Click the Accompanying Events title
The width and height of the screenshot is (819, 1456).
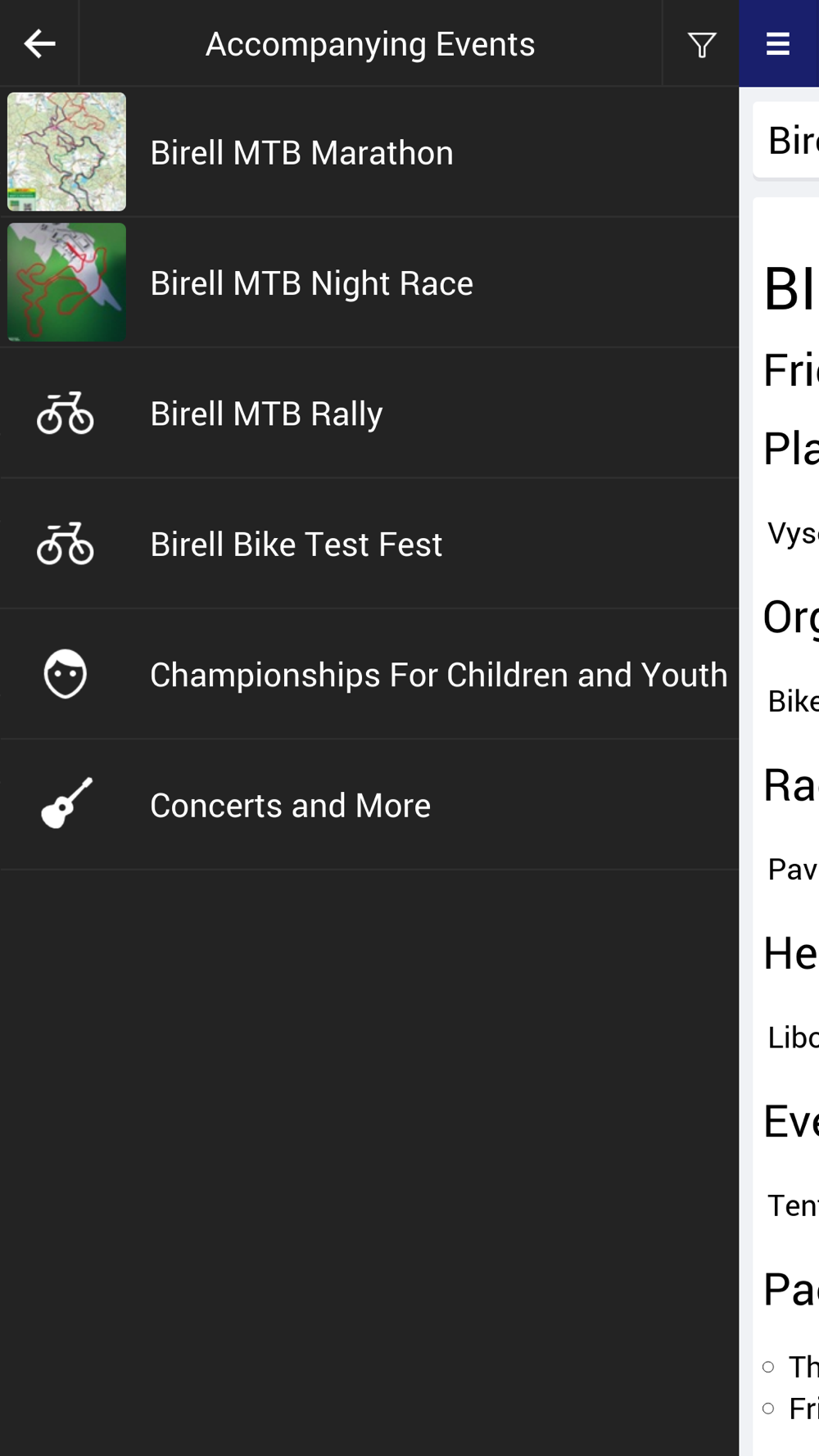[370, 44]
